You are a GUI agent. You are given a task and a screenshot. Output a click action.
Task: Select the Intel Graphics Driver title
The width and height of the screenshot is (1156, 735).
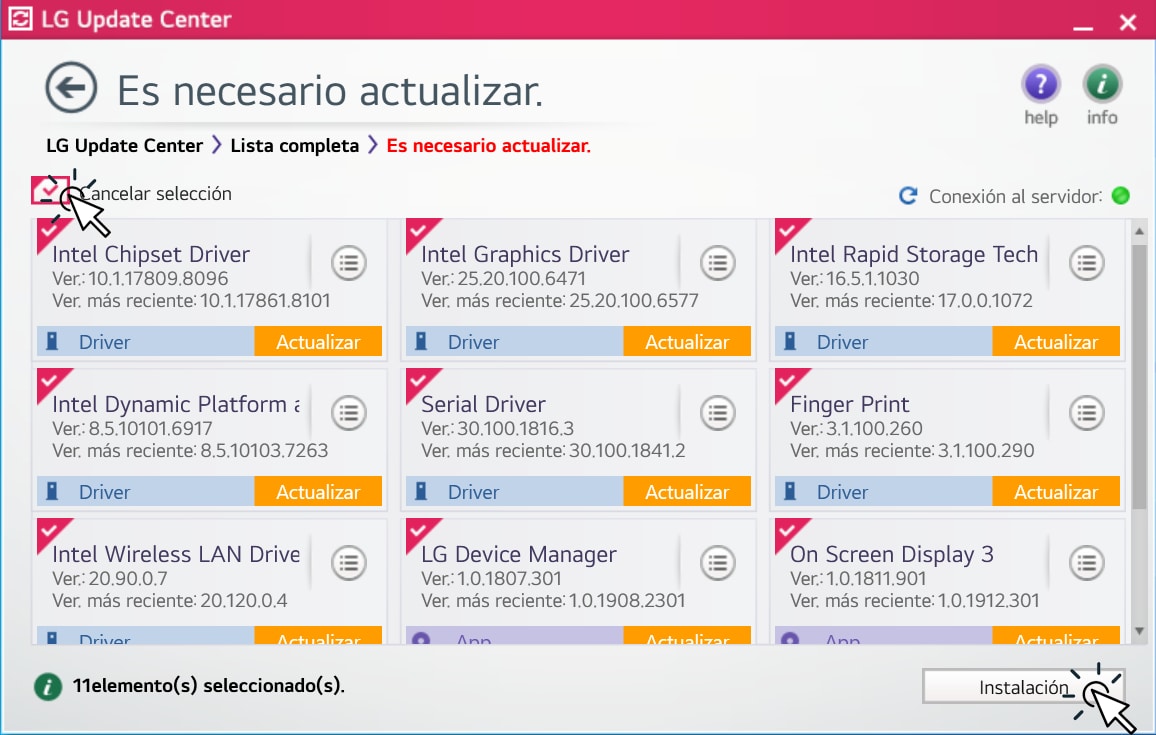coord(525,254)
